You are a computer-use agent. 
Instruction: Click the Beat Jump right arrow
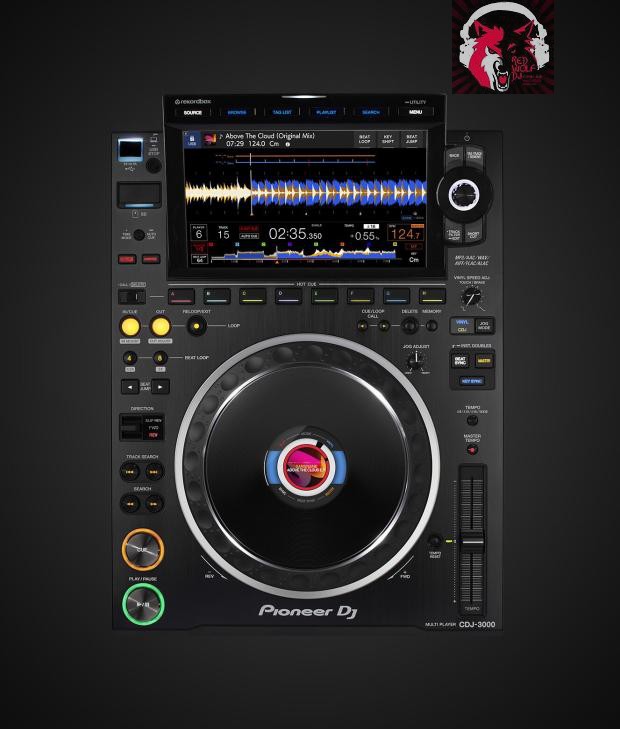pos(160,387)
